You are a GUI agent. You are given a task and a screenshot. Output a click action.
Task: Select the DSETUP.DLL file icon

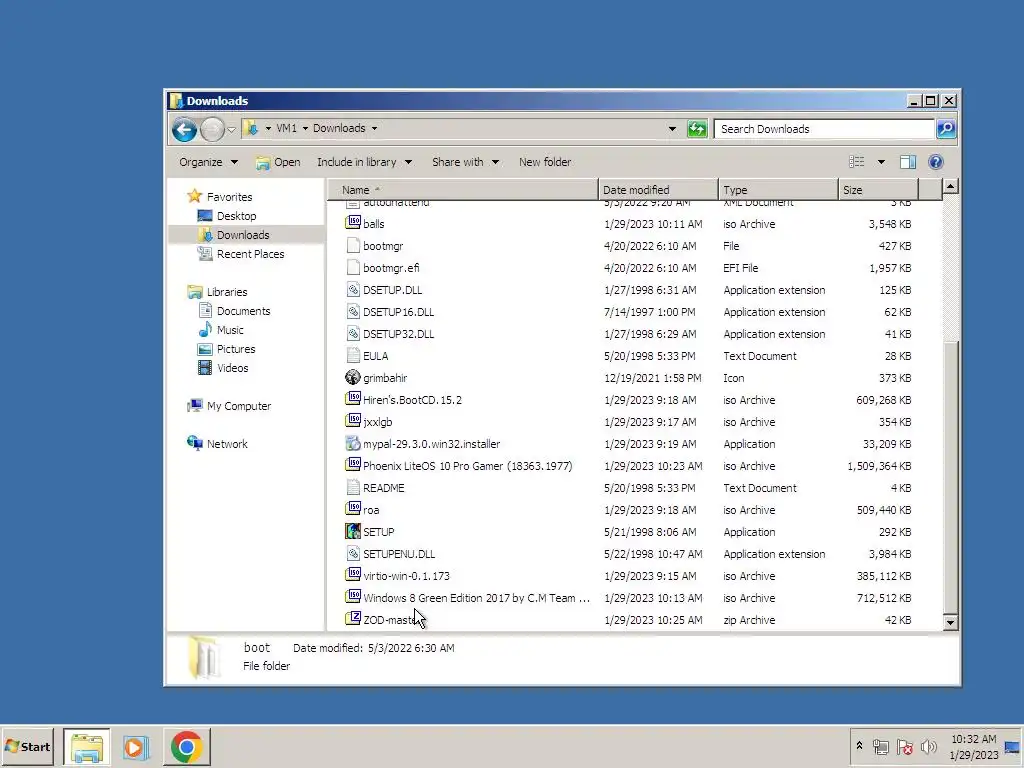[353, 289]
